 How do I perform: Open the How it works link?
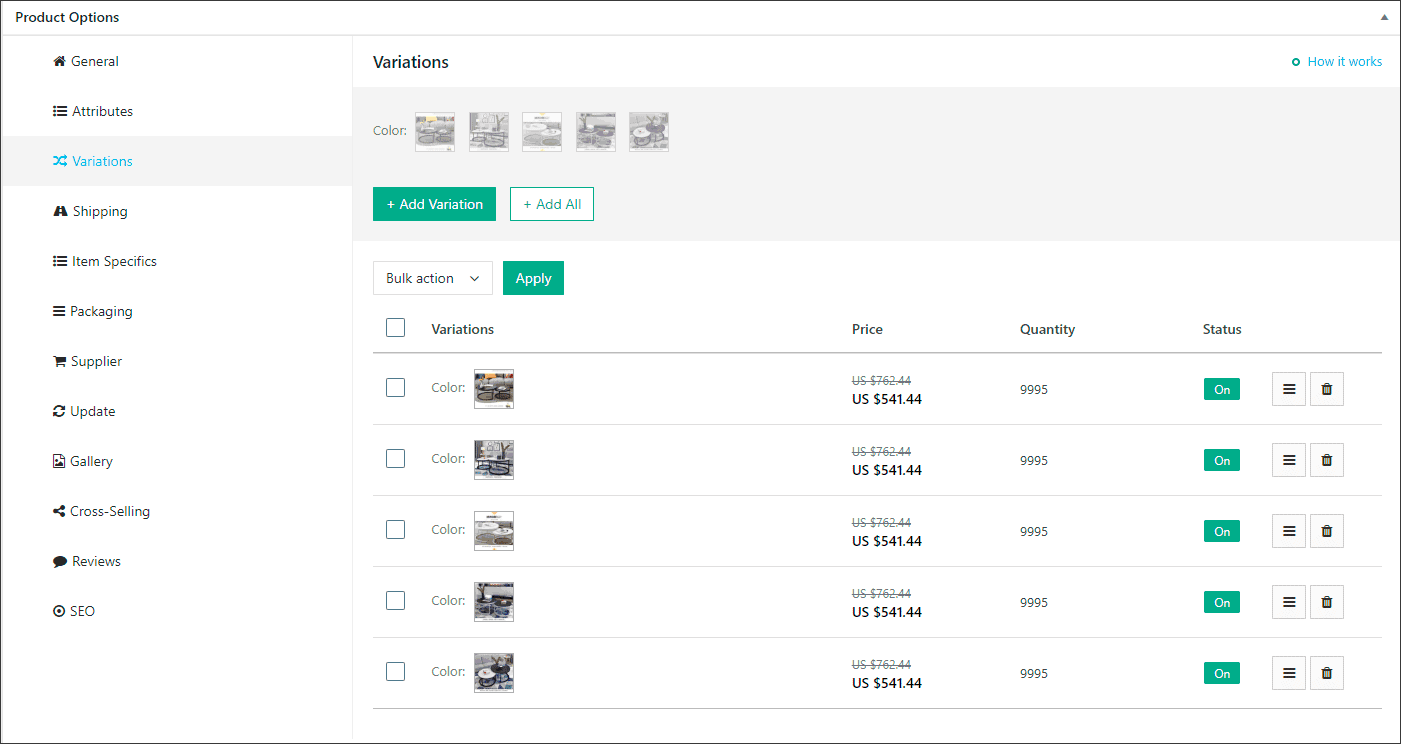point(1337,62)
